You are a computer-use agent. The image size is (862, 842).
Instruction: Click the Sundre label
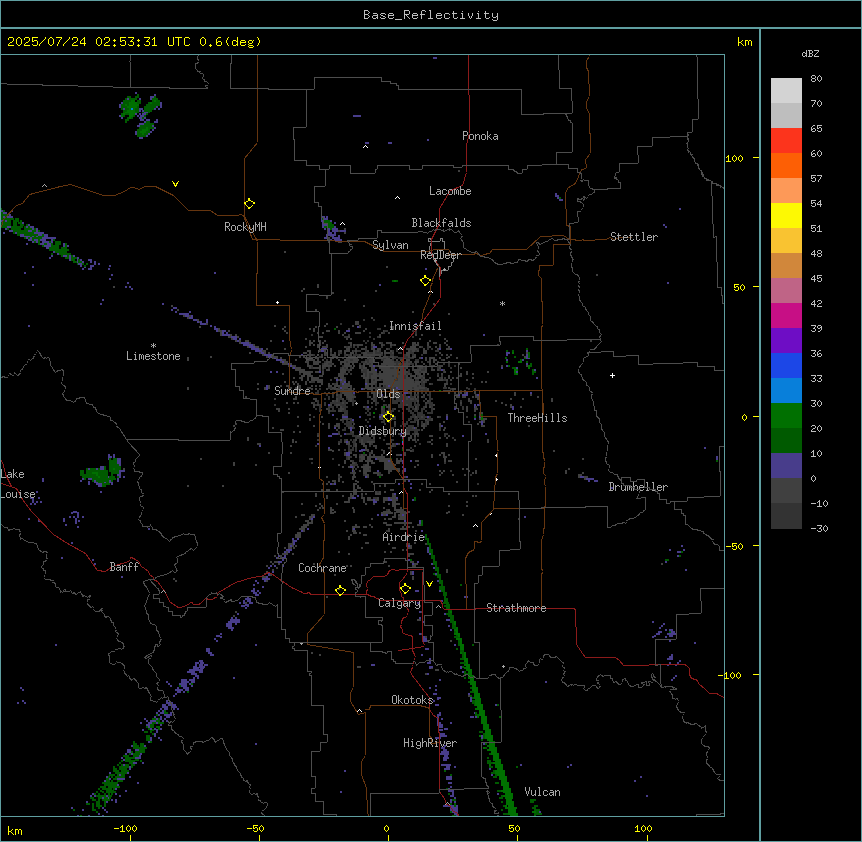(292, 391)
